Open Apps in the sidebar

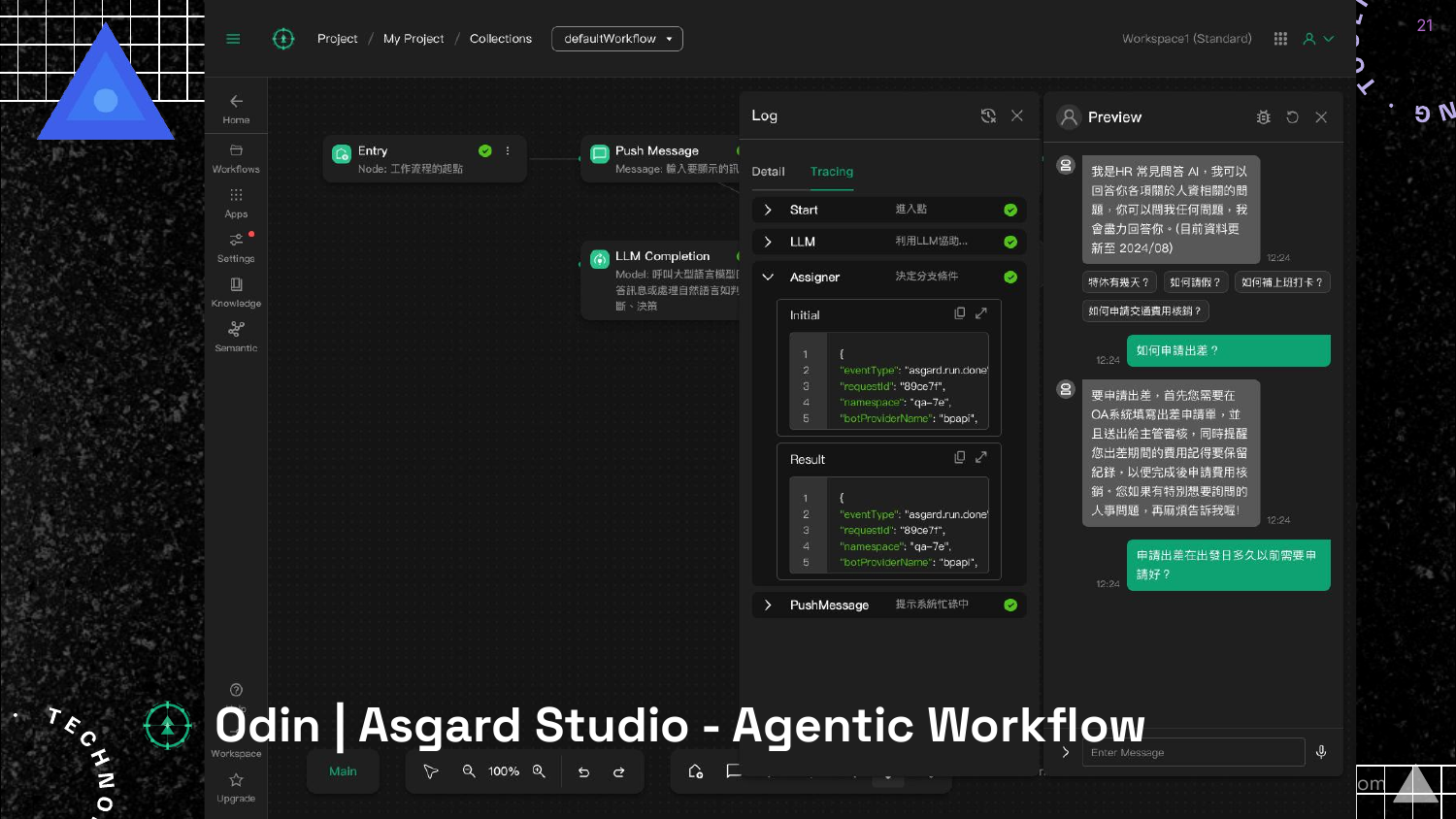click(x=236, y=204)
